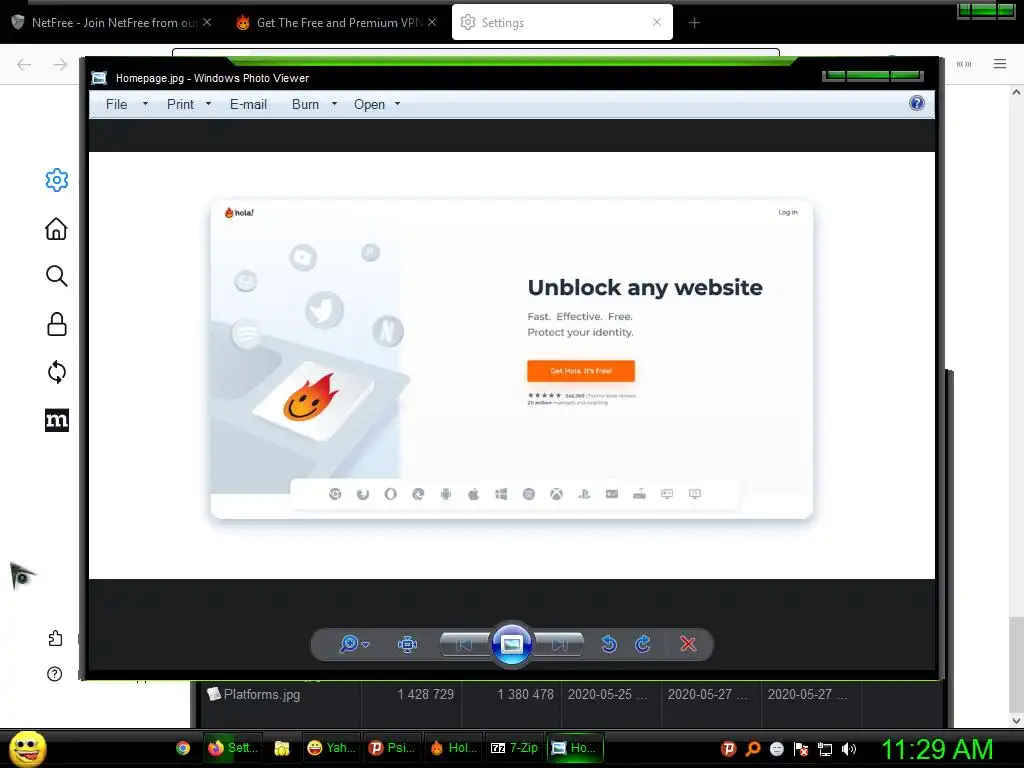
Task: Close the Settings browser tab
Action: 657,22
